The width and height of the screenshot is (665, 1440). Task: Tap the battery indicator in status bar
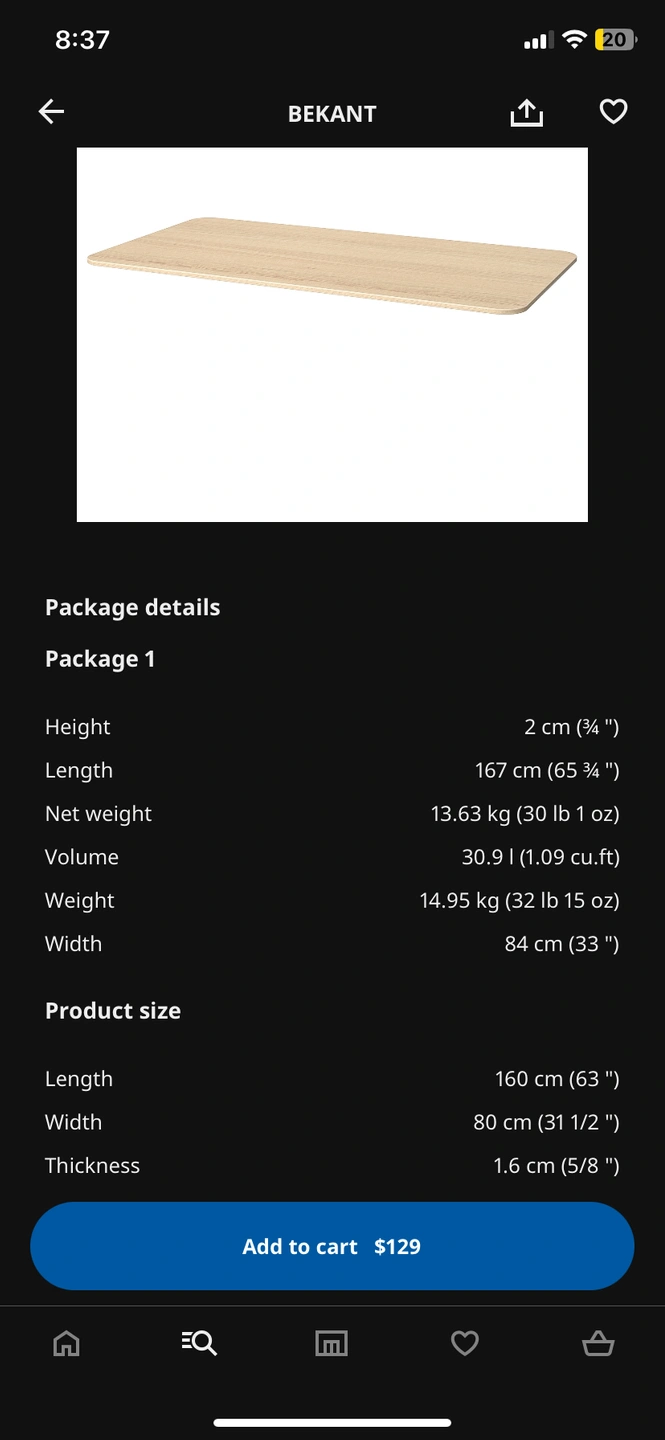point(615,40)
